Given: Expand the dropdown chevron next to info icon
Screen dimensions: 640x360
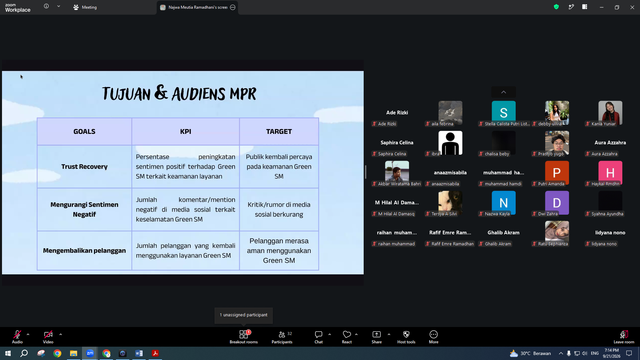Looking at the screenshot, I should point(58,7).
